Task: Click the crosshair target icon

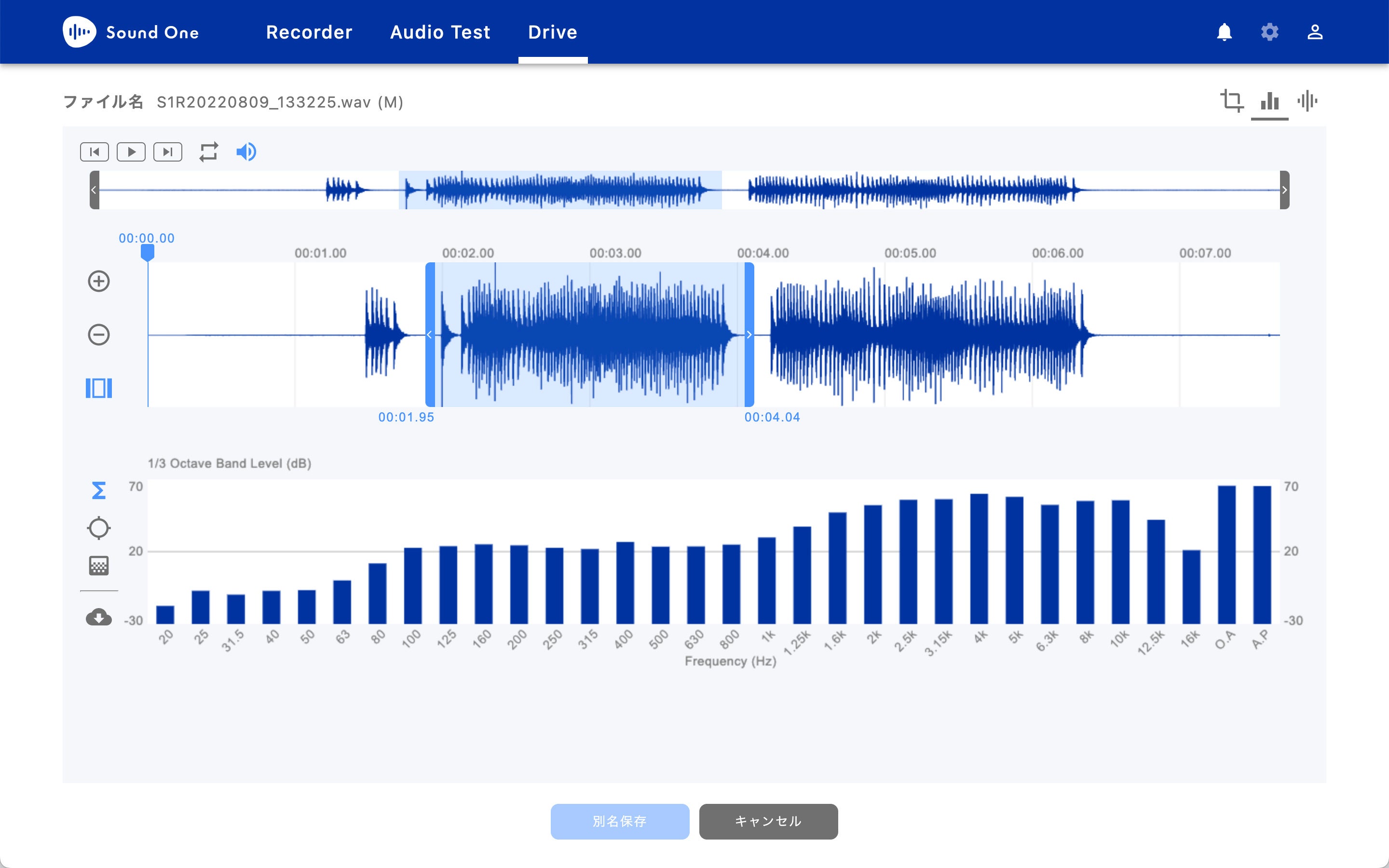Action: tap(99, 528)
